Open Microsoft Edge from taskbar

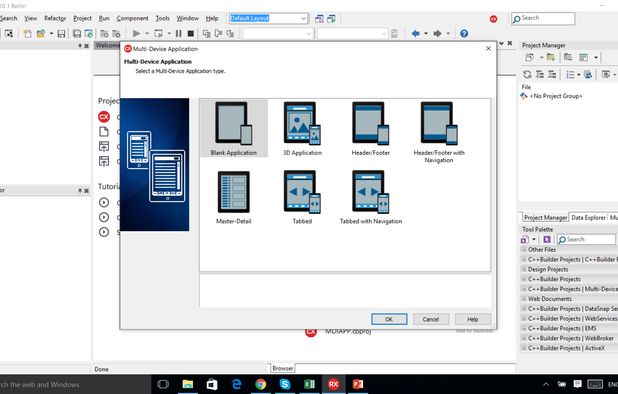coord(236,384)
